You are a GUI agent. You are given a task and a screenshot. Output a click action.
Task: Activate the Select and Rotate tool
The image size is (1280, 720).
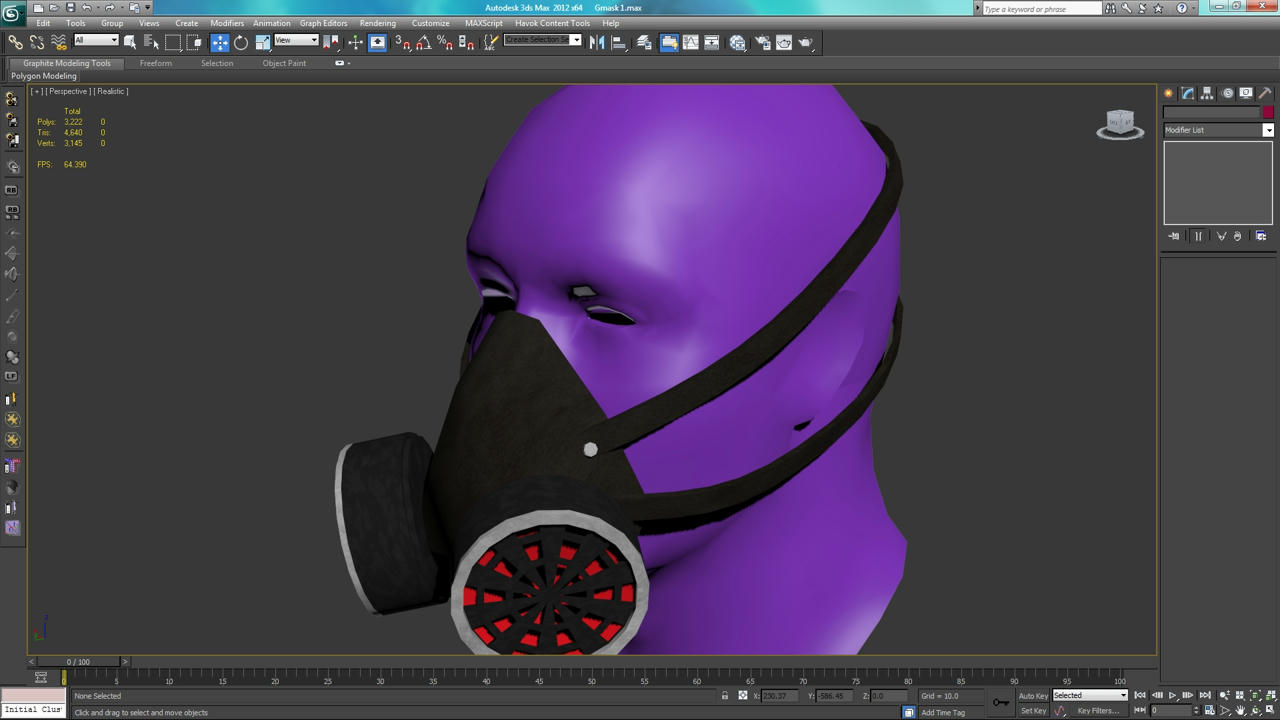pyautogui.click(x=241, y=42)
